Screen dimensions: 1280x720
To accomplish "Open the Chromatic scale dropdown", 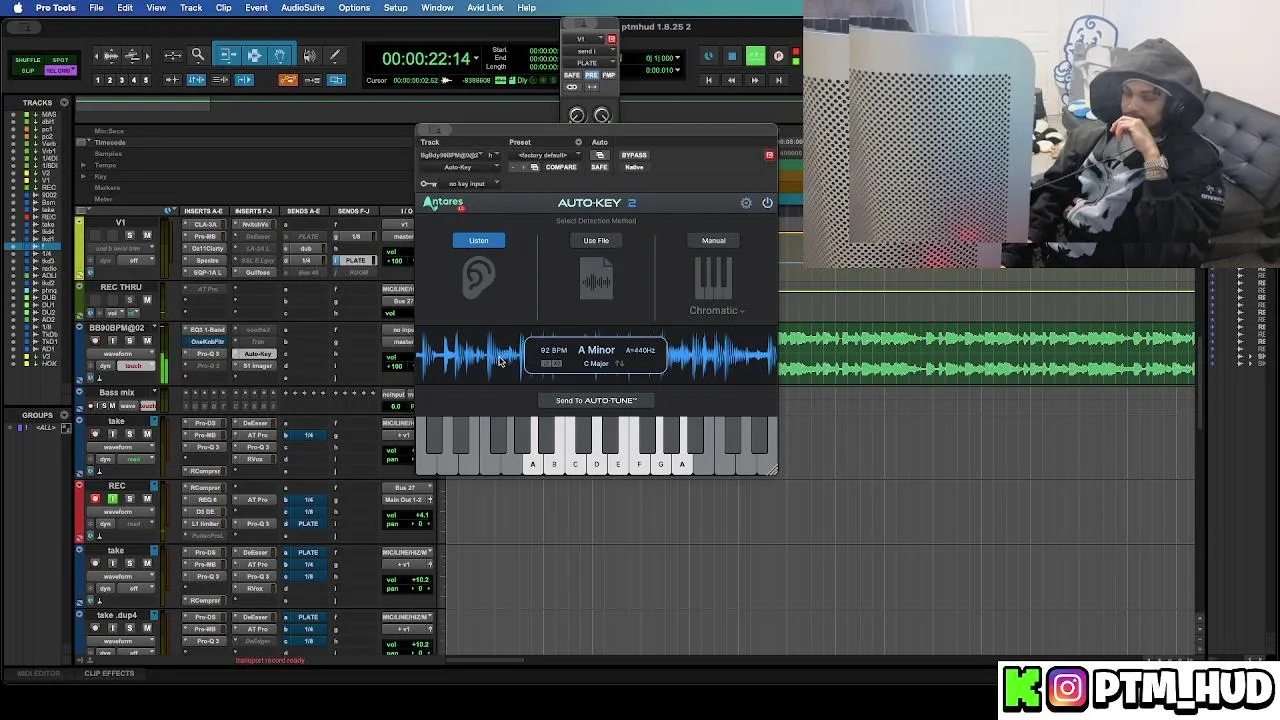I will (x=717, y=311).
